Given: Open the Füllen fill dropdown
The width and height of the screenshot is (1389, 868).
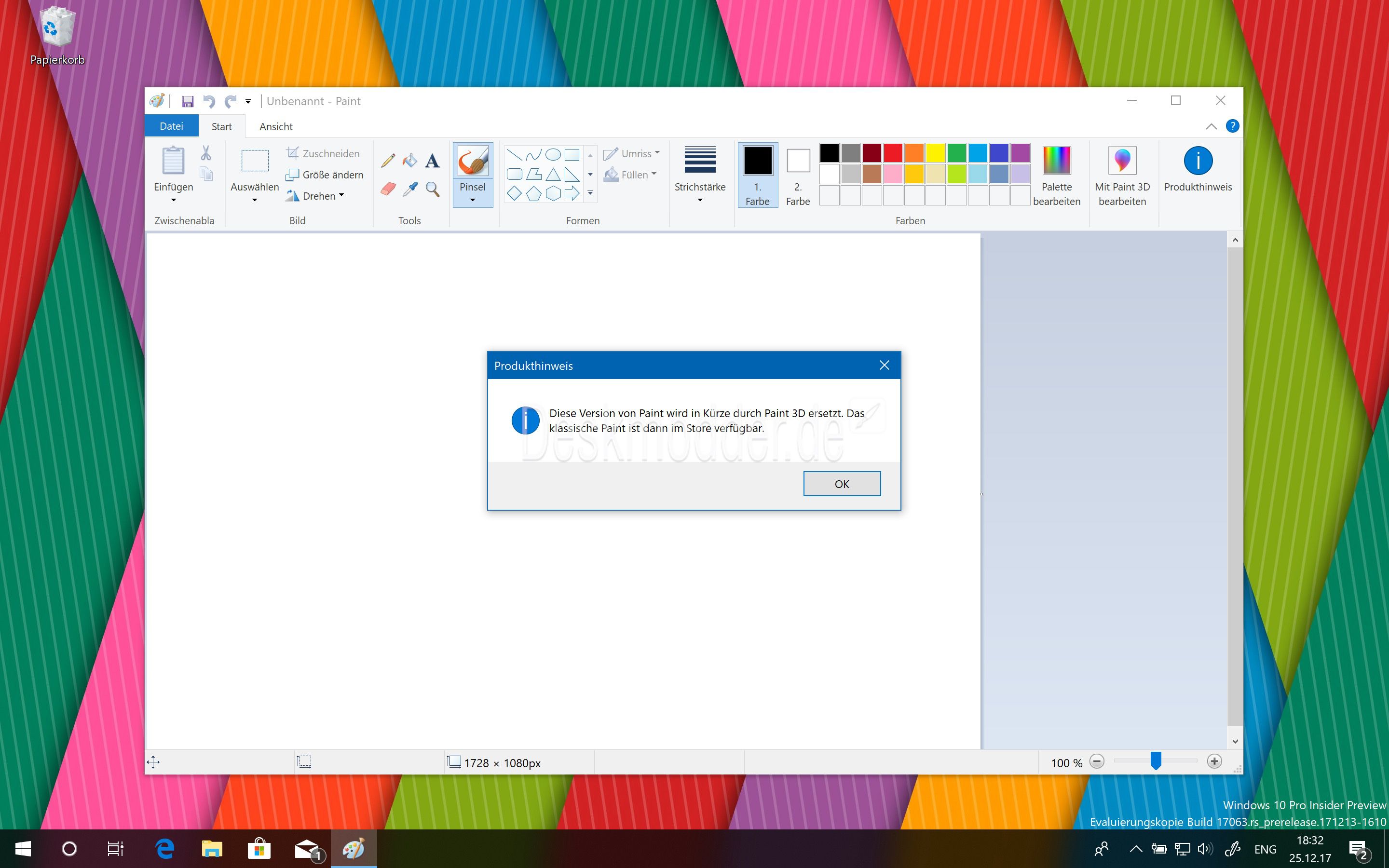Looking at the screenshot, I should coord(630,175).
